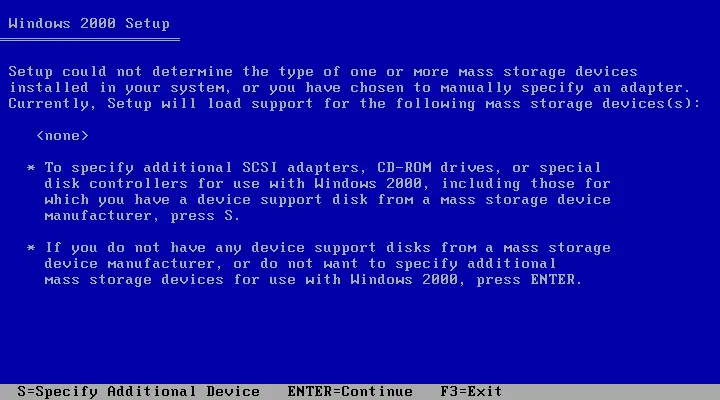The image size is (720, 400).
Task: Click "disk controllers" in the first bullet
Action: [x=116, y=184]
